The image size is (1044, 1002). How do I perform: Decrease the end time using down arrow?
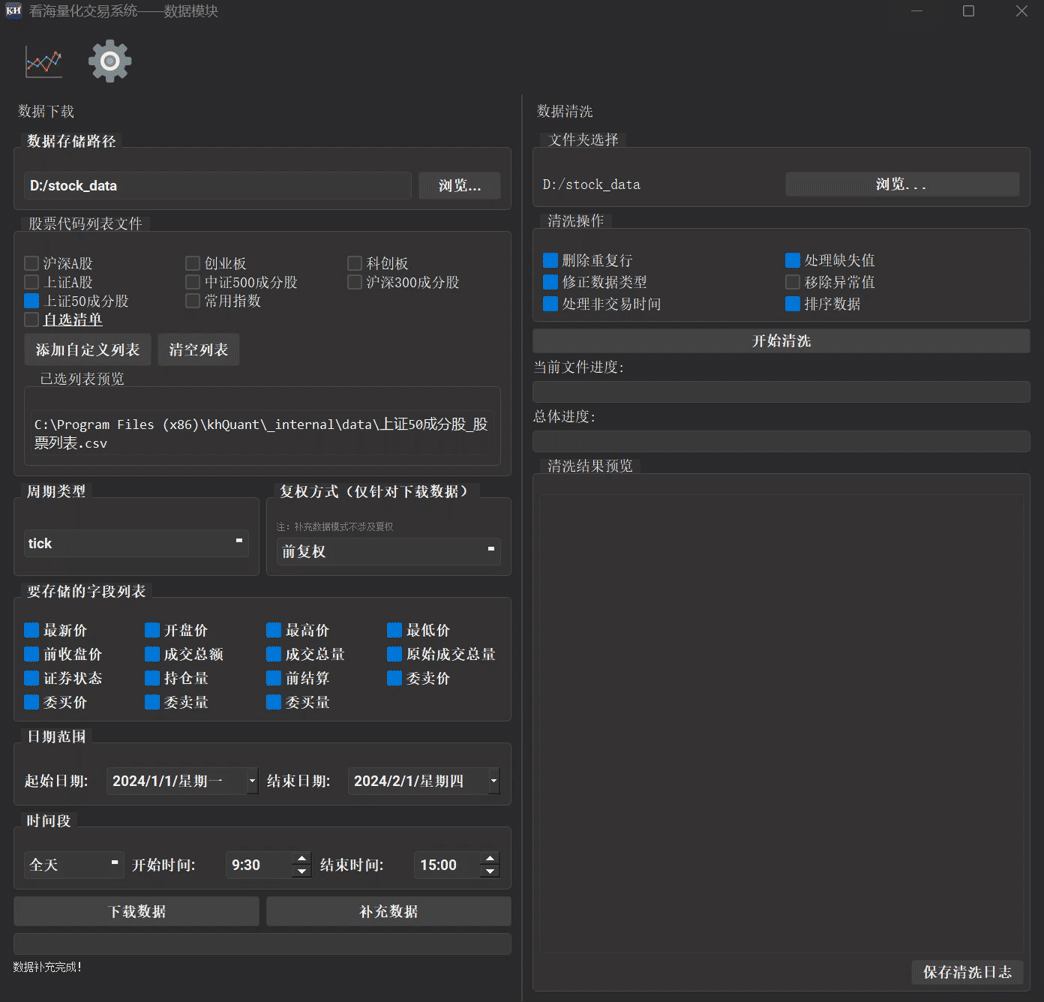pyautogui.click(x=489, y=872)
